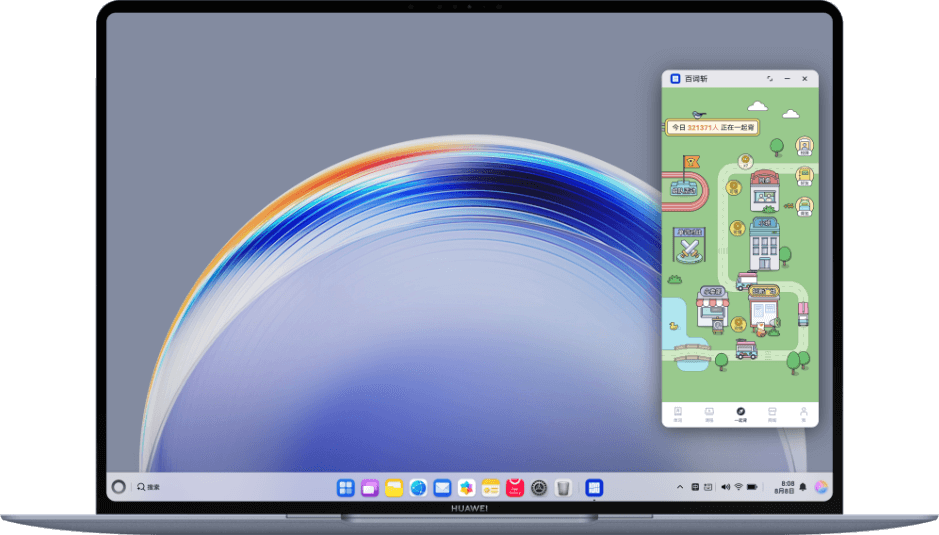Open the small shop with striped awning
Screen dimensions: 939x535
(x=713, y=308)
